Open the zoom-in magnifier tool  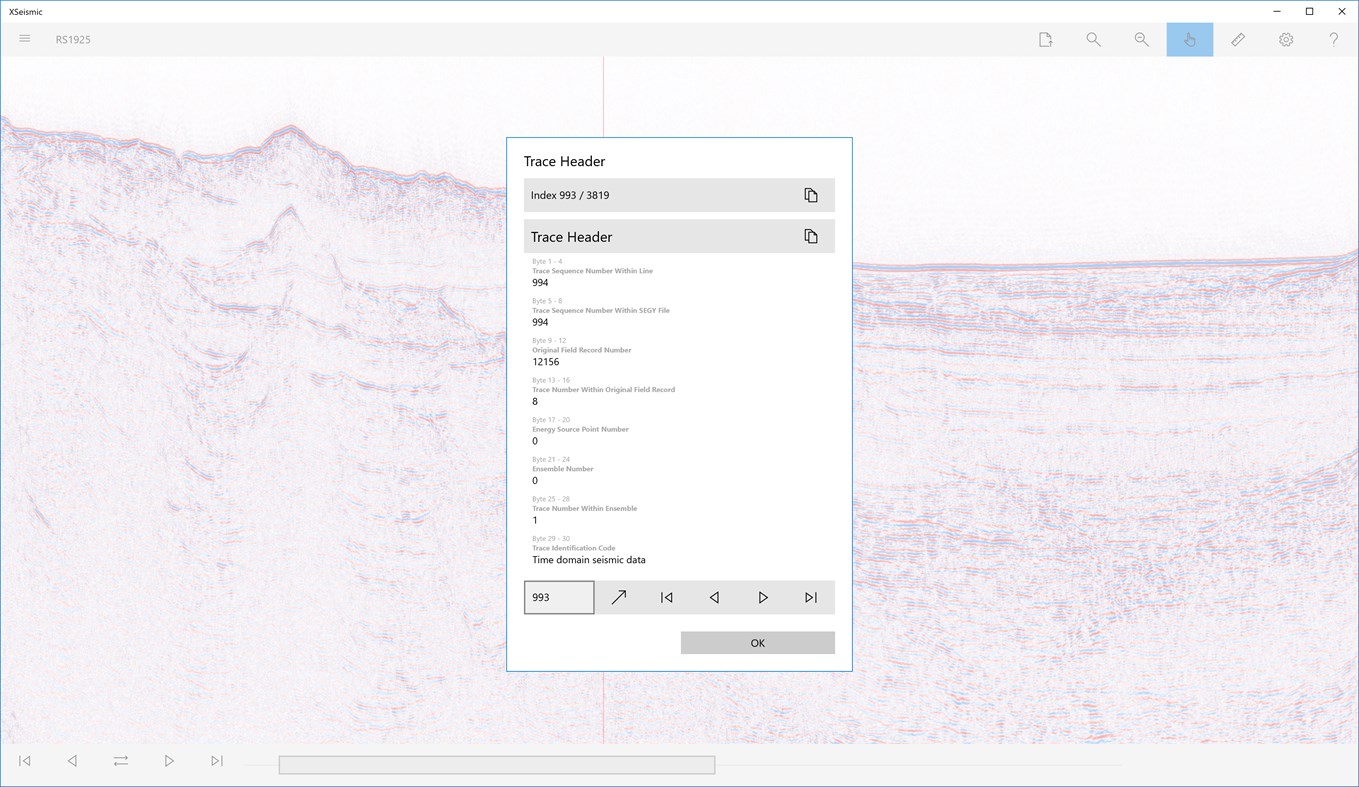point(1093,39)
